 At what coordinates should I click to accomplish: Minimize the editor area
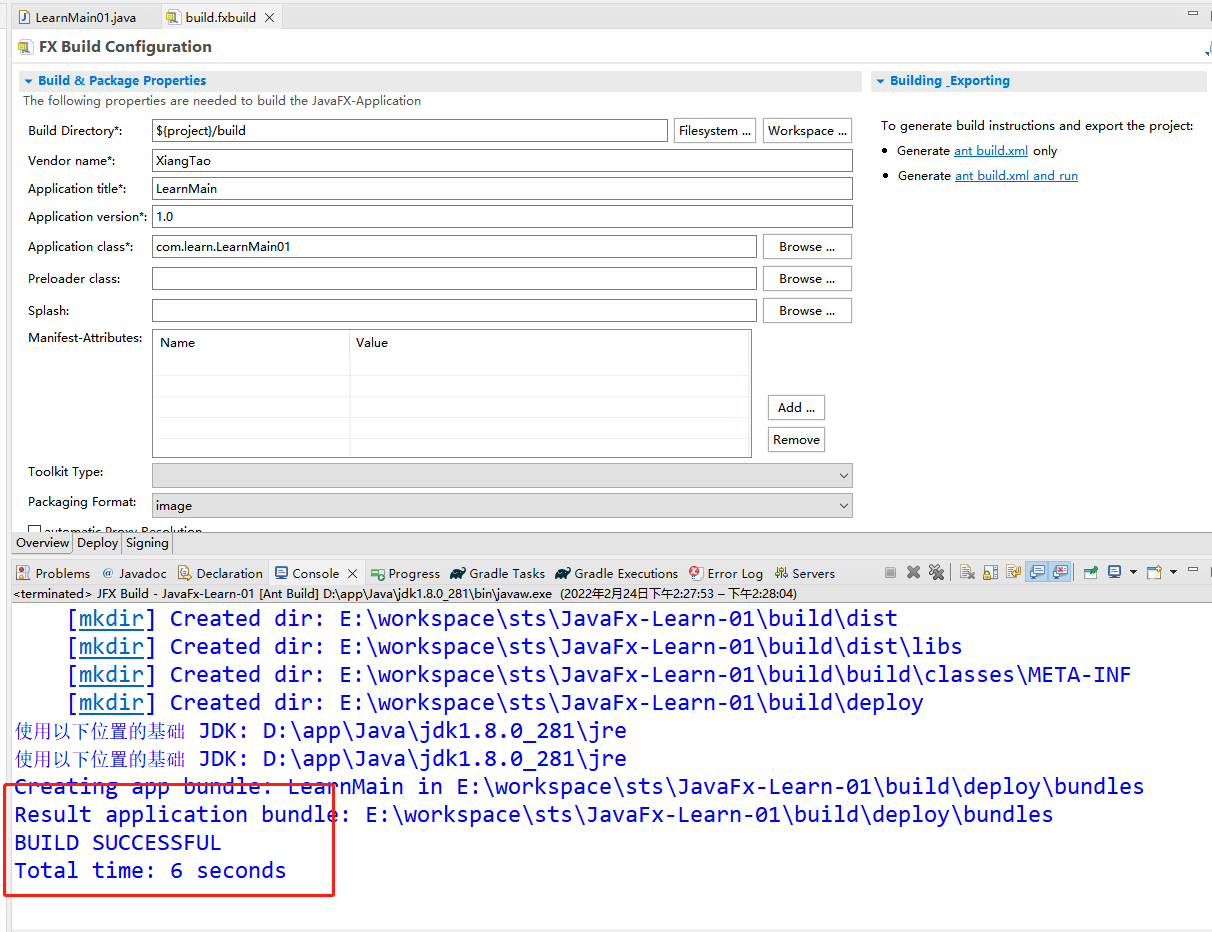click(x=1192, y=14)
